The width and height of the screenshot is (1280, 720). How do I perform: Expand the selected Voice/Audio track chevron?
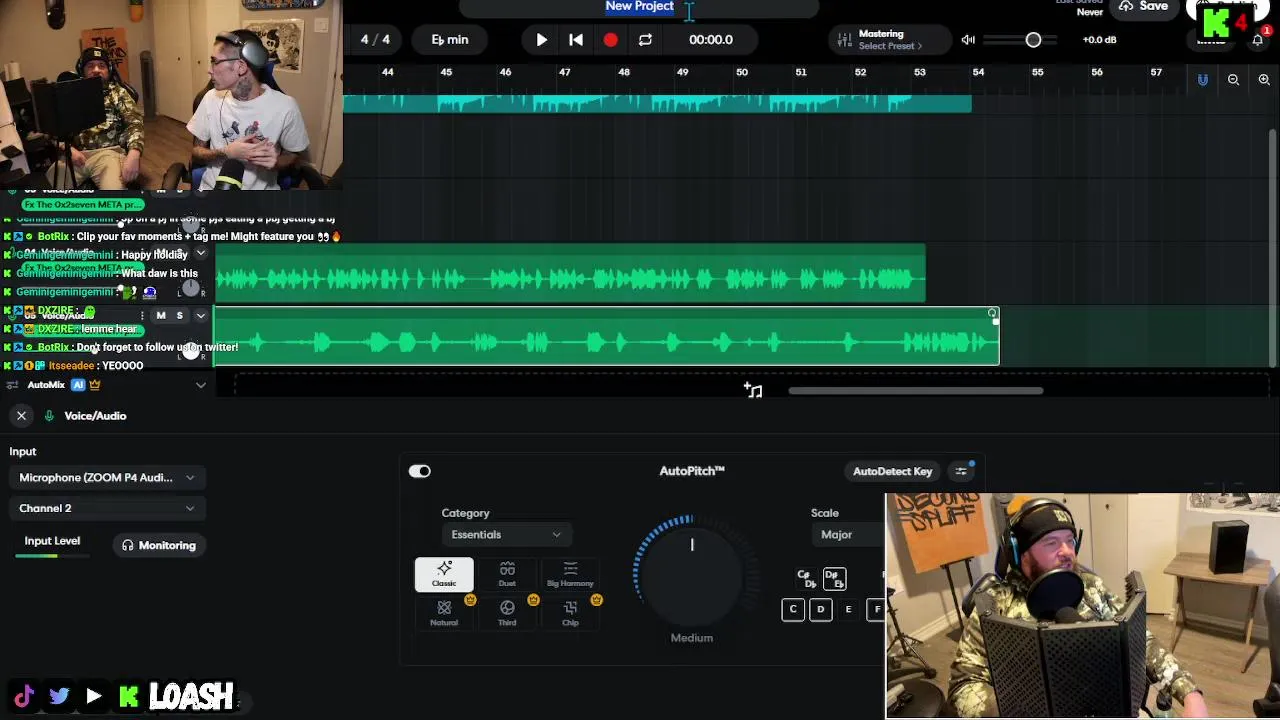pos(200,316)
